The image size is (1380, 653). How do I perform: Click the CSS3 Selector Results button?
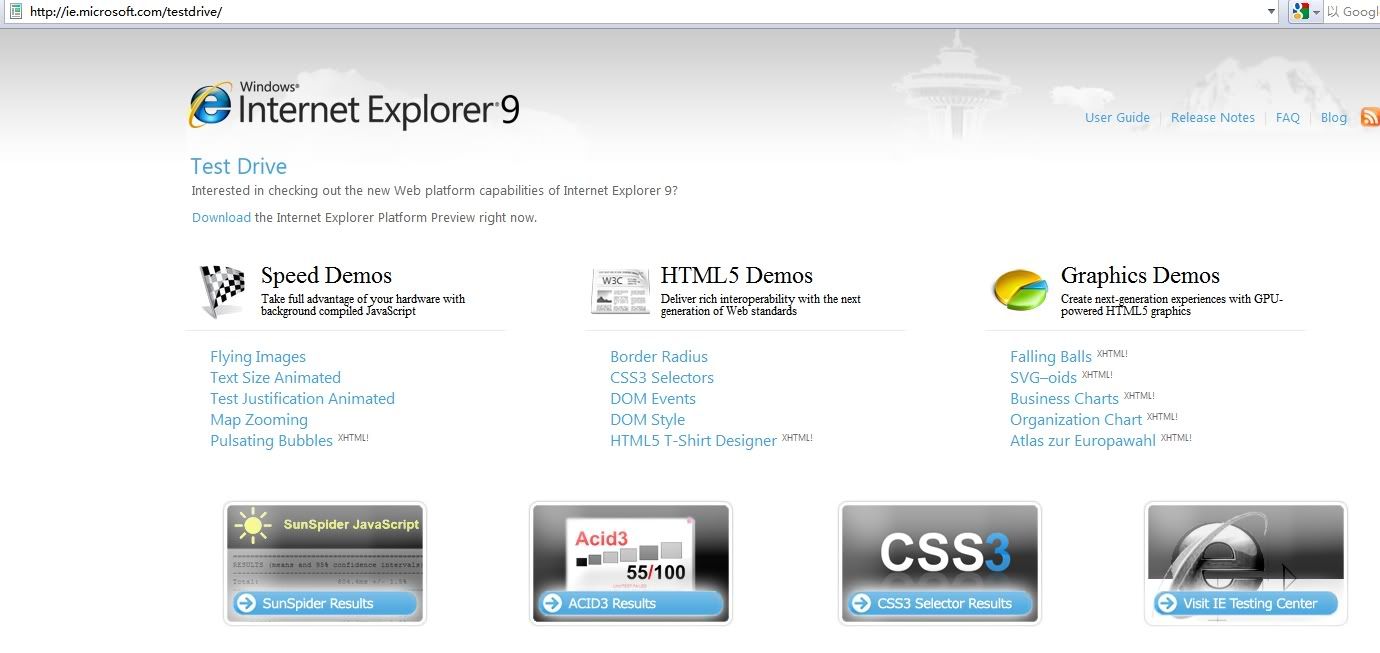tap(939, 603)
